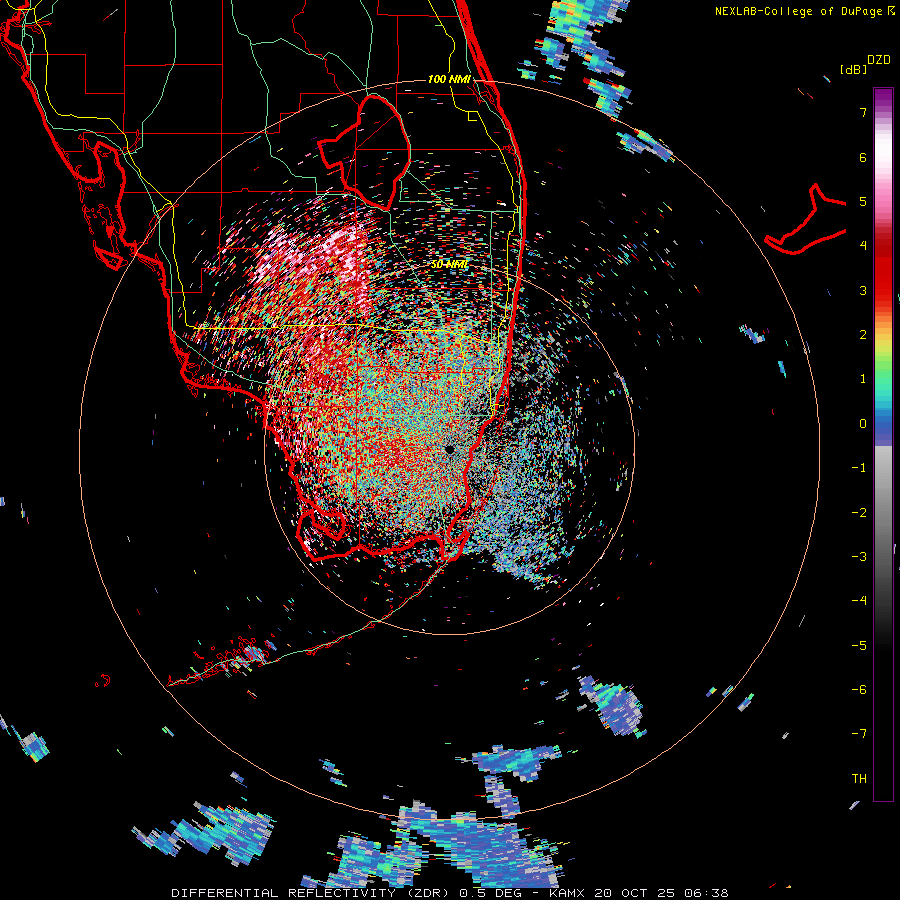
Task: Click the -4 value on the color scale
Action: (859, 601)
